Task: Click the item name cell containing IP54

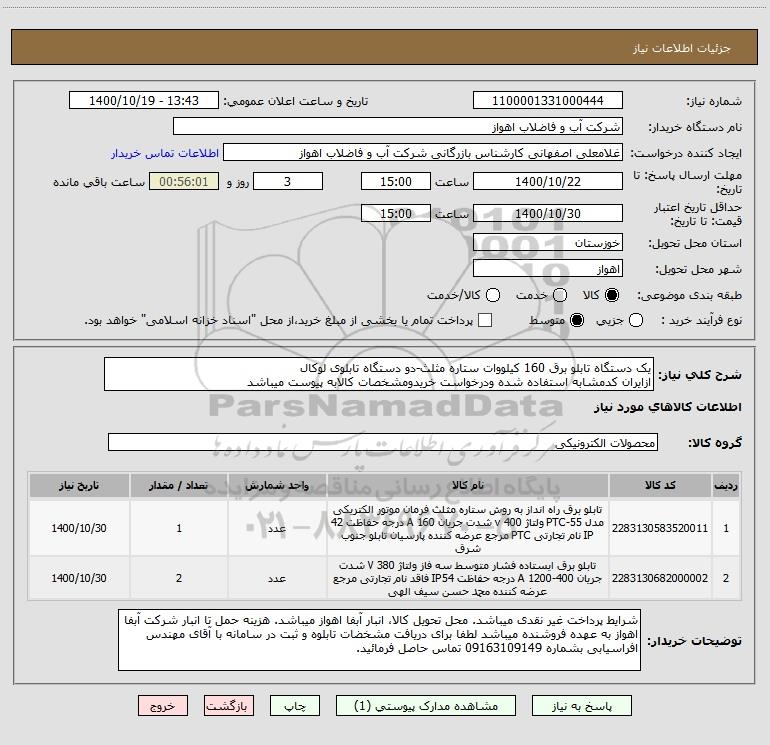Action: click(x=468, y=578)
